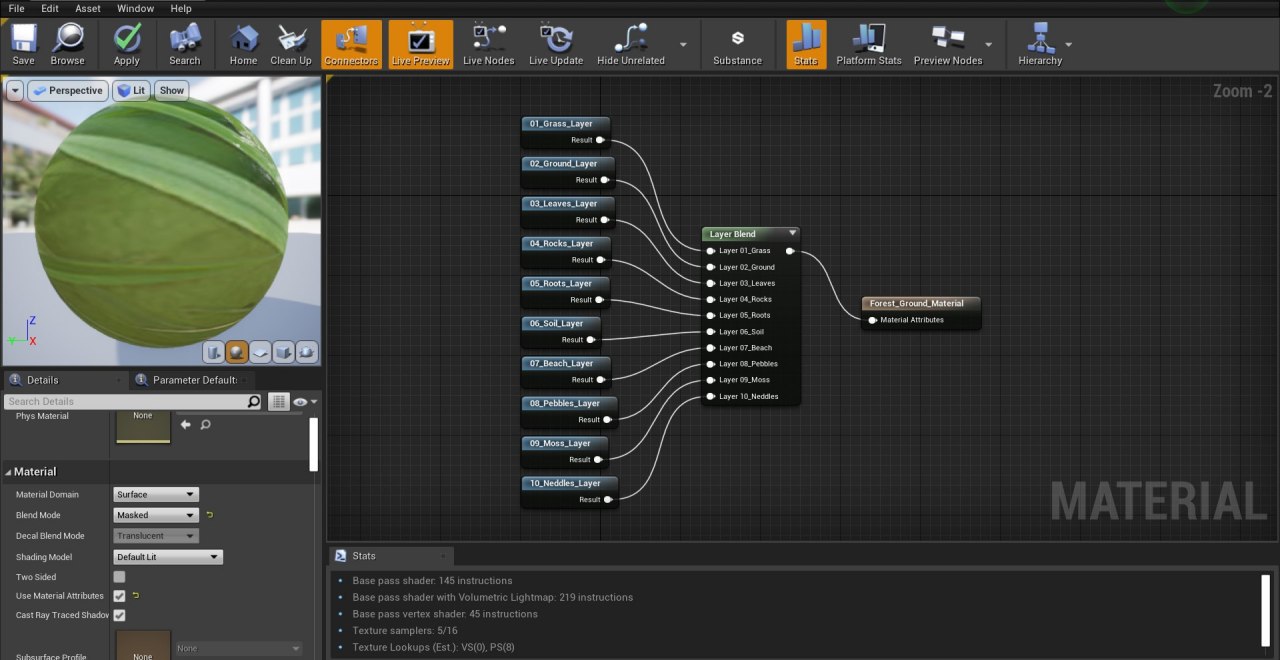Open the Help menu

[181, 8]
